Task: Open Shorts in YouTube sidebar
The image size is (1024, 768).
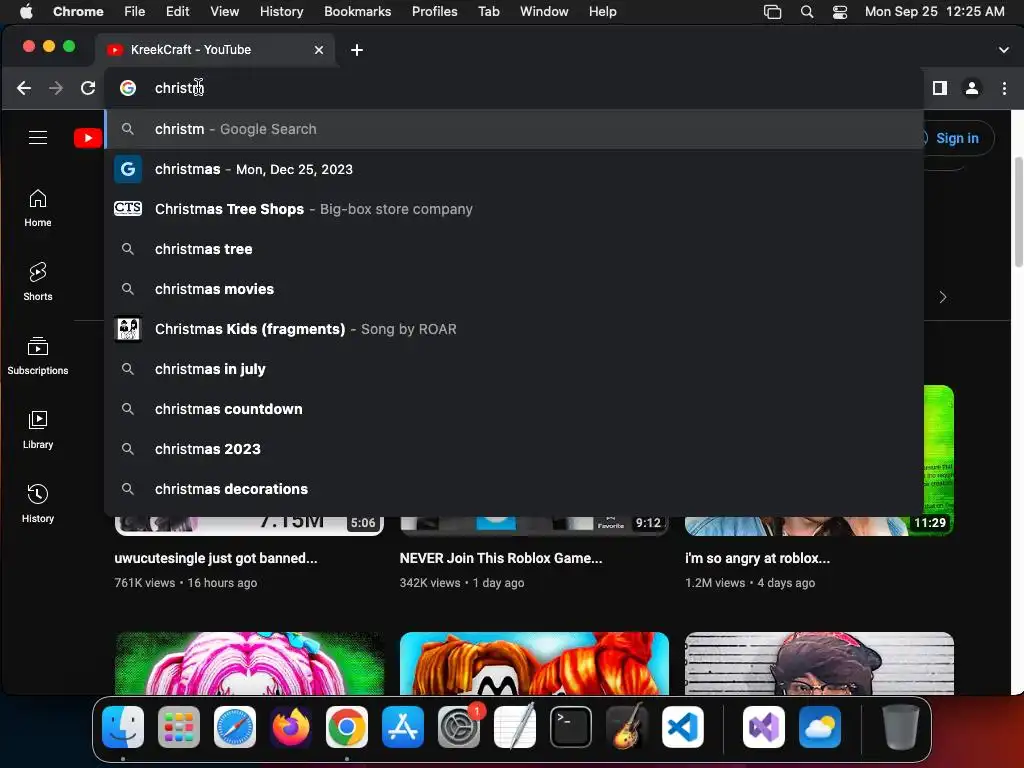Action: [38, 282]
